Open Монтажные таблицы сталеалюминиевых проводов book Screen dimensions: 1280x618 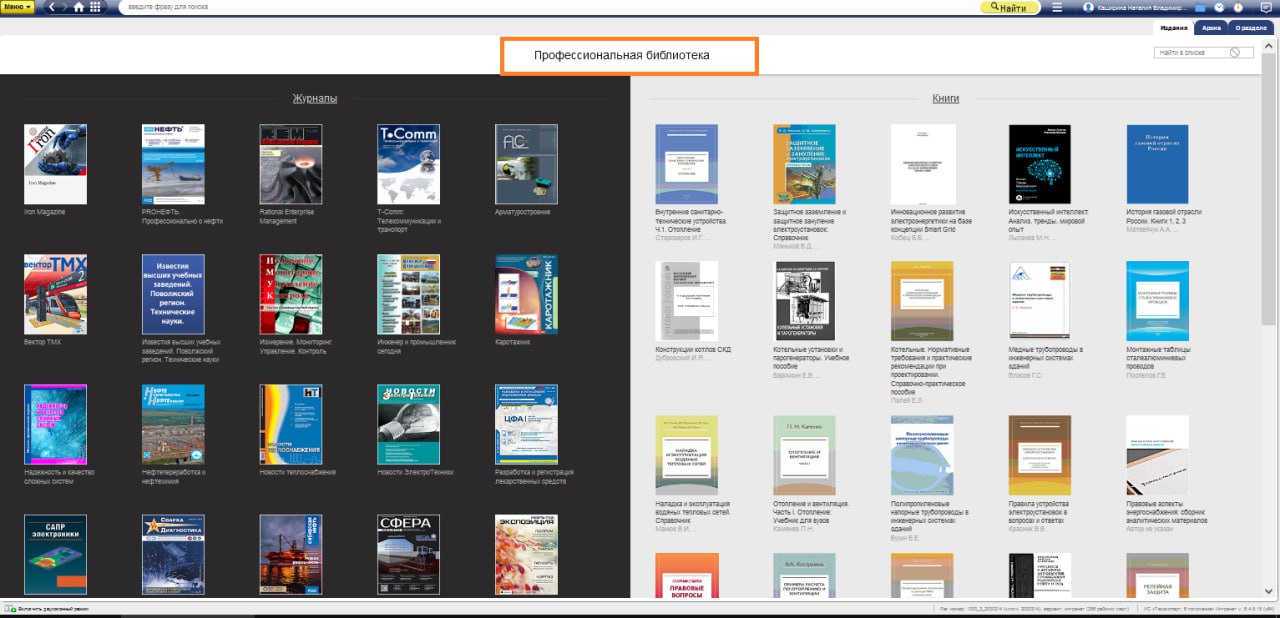click(x=1157, y=301)
